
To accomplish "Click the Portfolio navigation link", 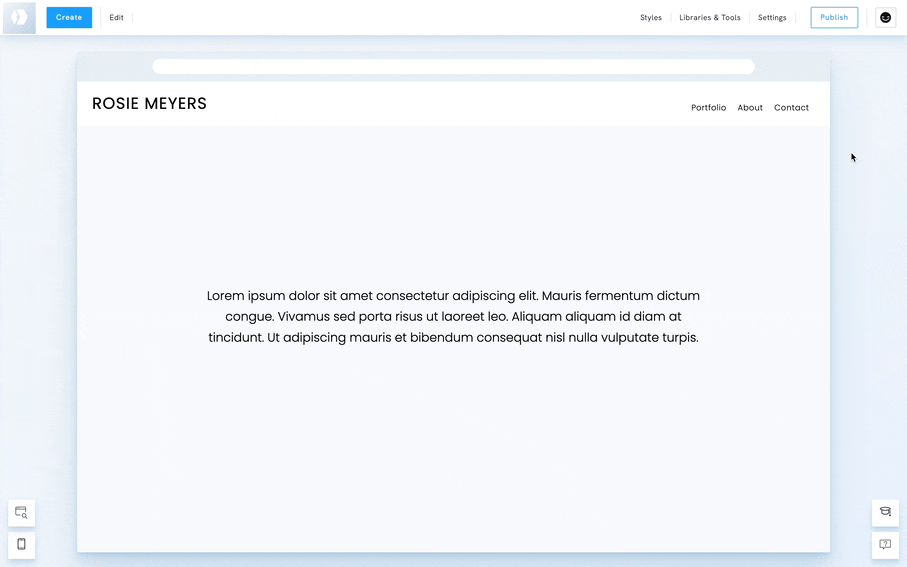I will pos(708,108).
